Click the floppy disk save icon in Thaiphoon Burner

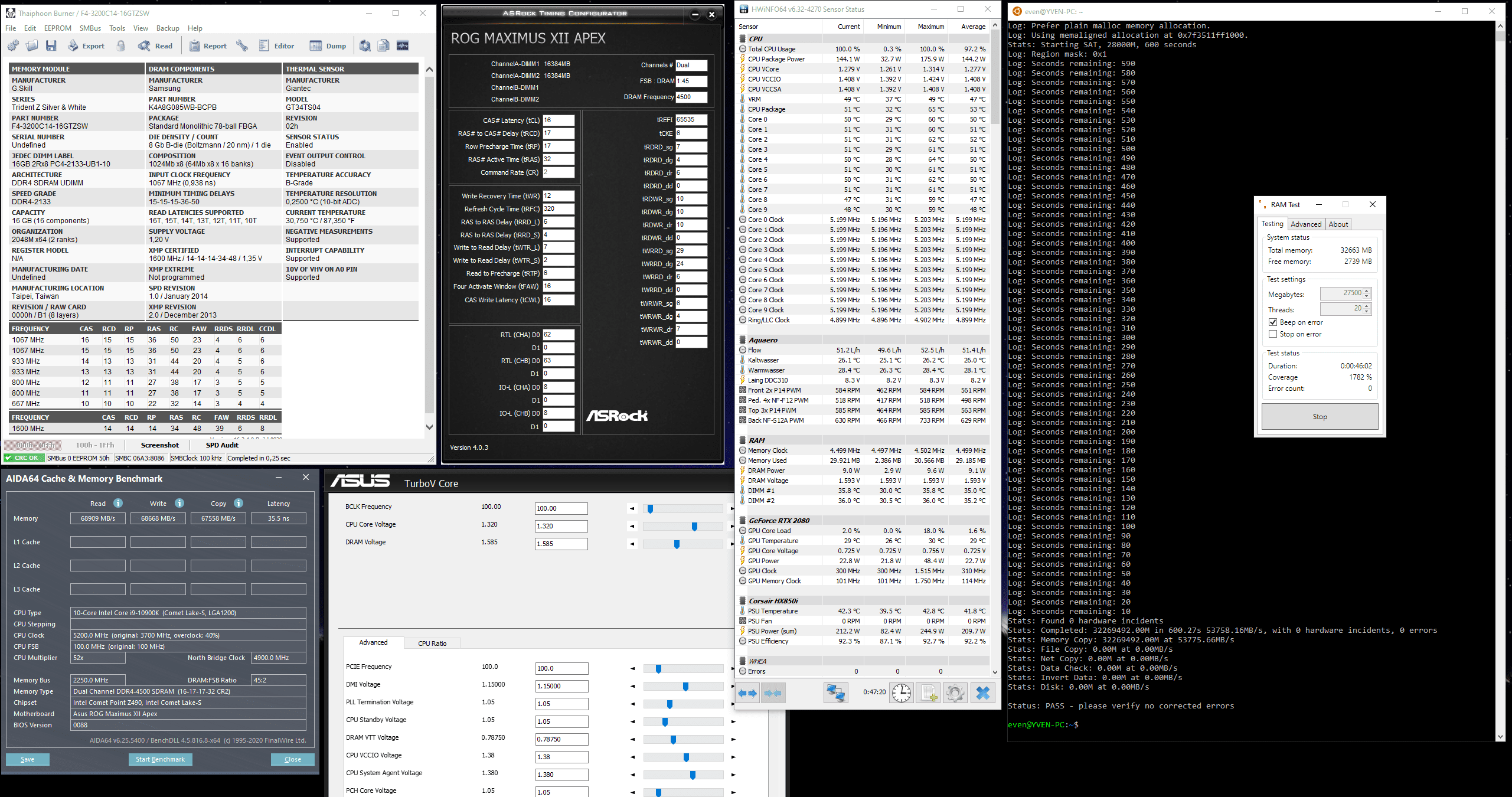pos(51,45)
